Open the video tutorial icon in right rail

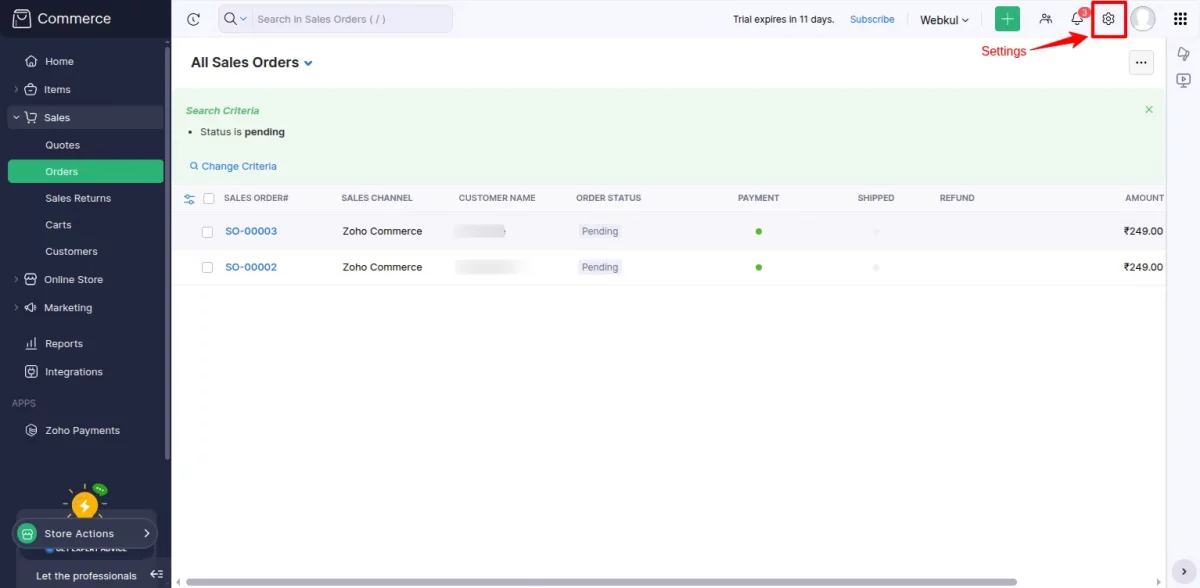(1184, 80)
